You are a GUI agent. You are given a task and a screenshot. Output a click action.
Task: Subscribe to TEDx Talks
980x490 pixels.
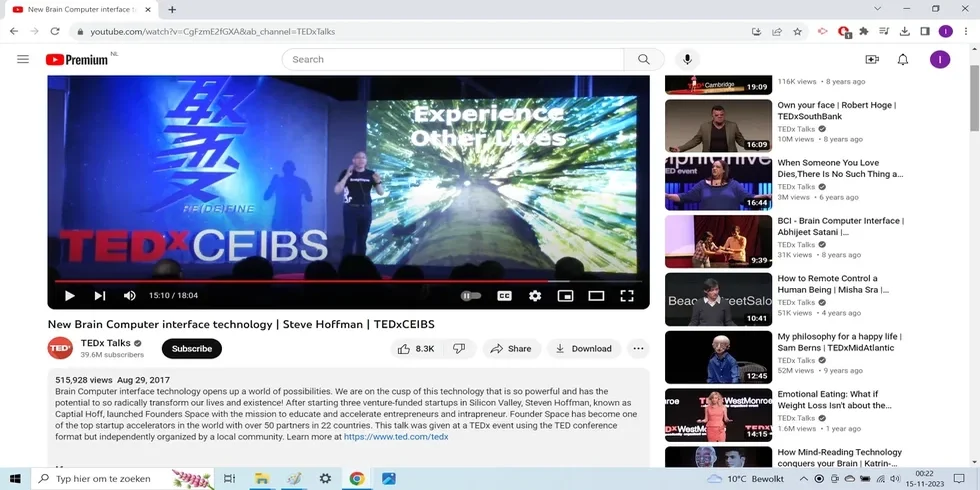click(x=192, y=349)
